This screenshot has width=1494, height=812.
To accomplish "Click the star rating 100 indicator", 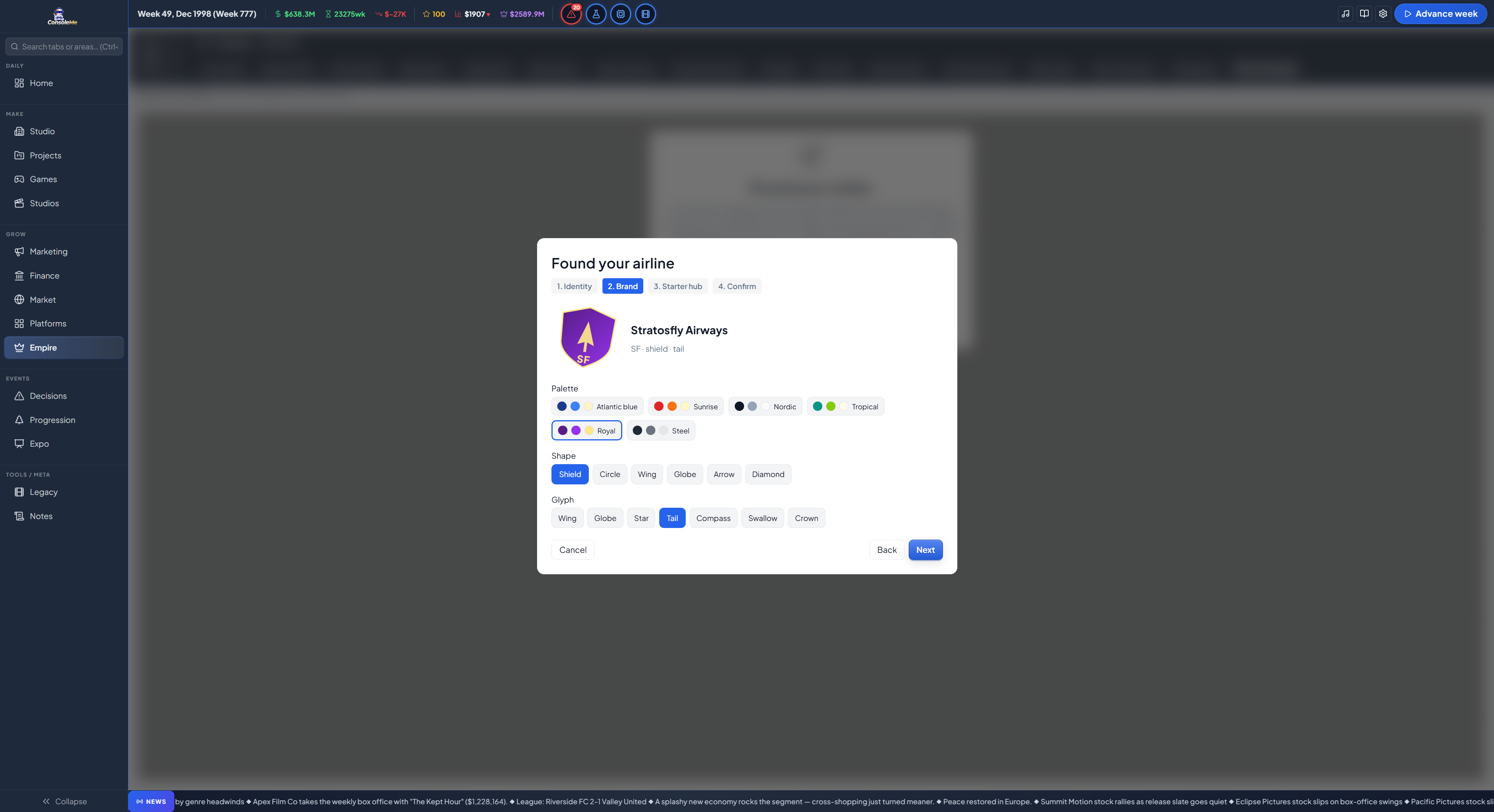I will click(x=434, y=14).
